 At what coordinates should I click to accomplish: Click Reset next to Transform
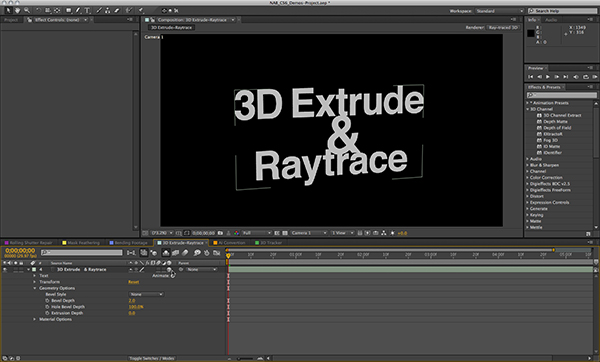134,282
